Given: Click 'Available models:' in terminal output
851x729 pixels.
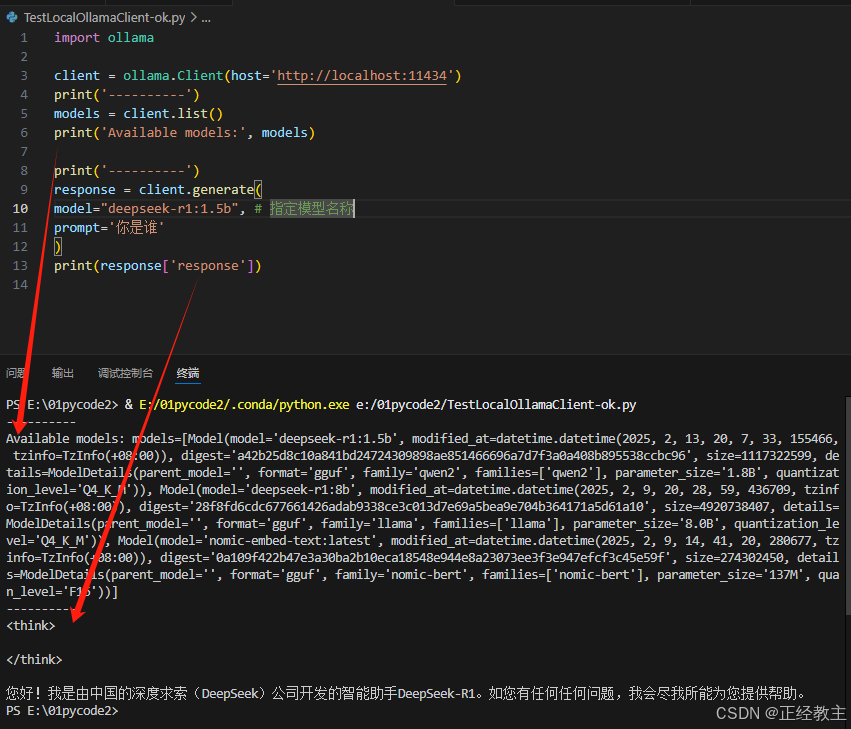Looking at the screenshot, I should 65,439.
